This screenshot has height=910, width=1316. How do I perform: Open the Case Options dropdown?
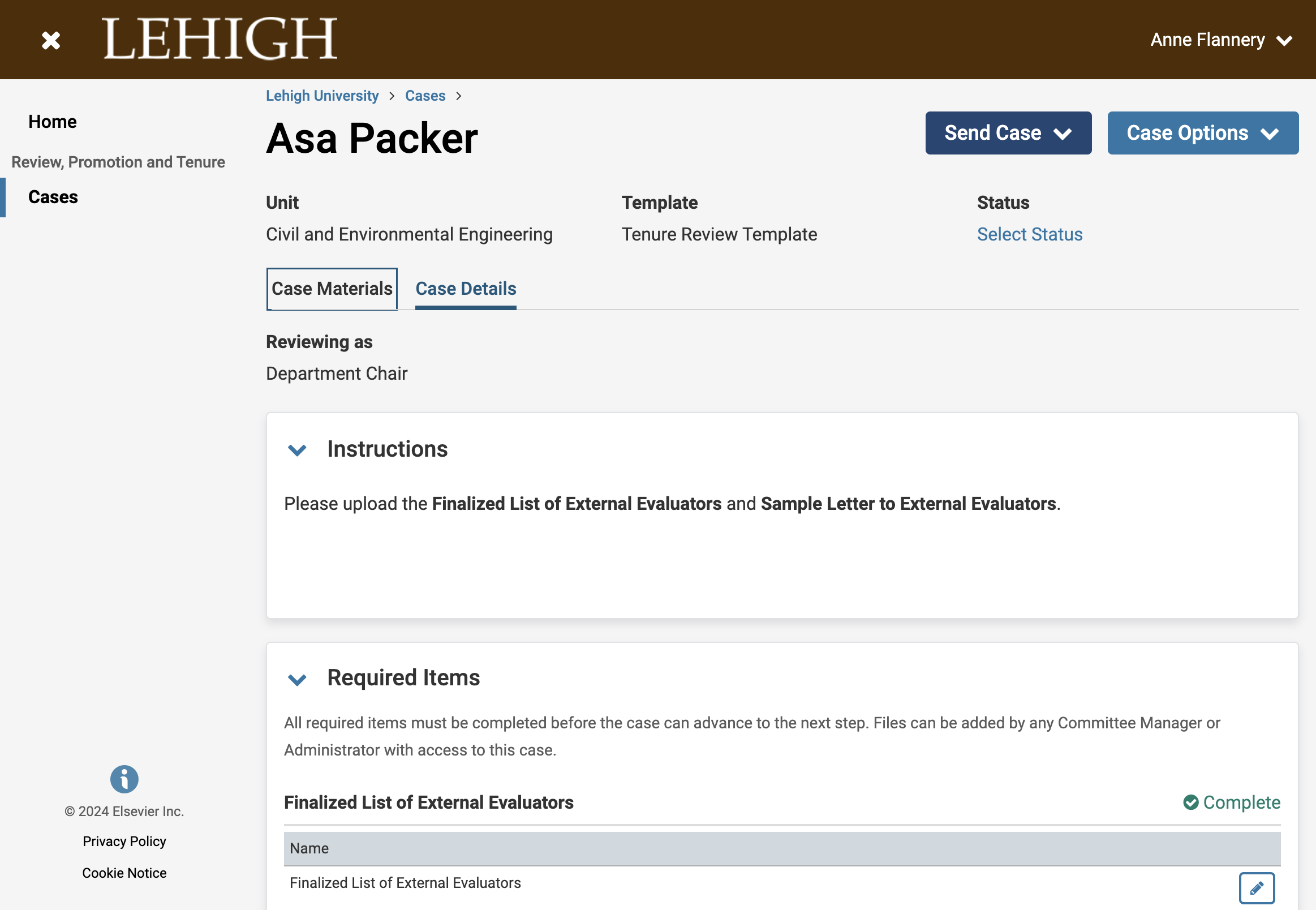(1203, 133)
